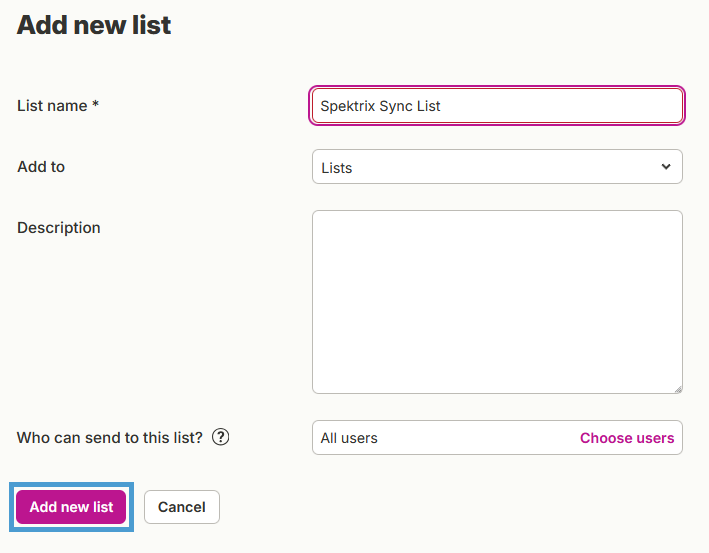Click inside the Description text area

point(497,302)
